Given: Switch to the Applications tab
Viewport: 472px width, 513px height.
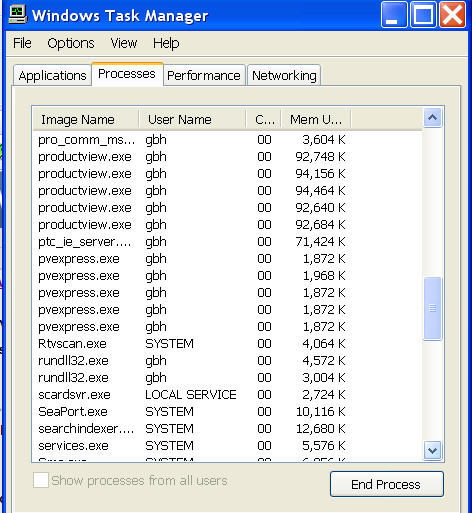Looking at the screenshot, I should coord(52,76).
